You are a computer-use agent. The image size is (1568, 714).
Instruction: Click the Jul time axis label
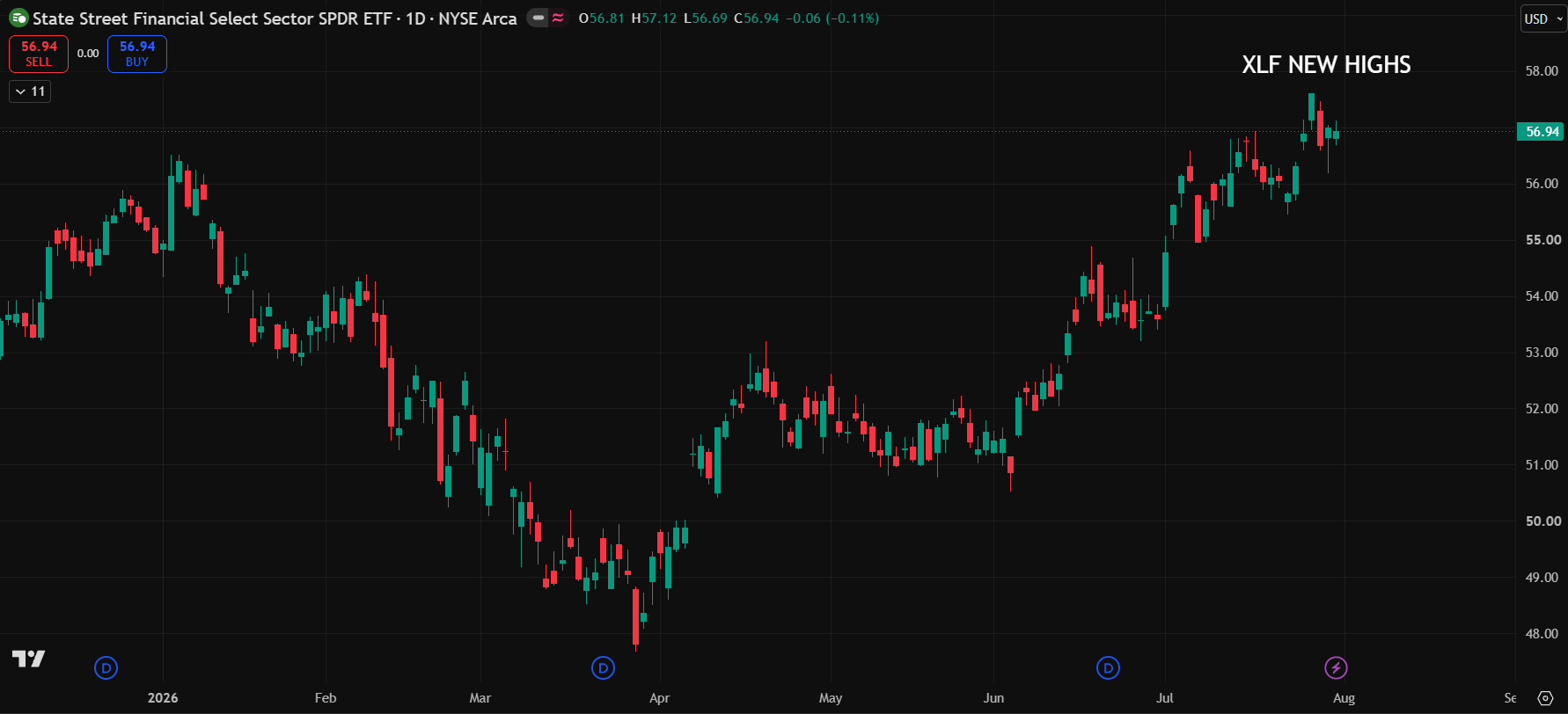1165,698
